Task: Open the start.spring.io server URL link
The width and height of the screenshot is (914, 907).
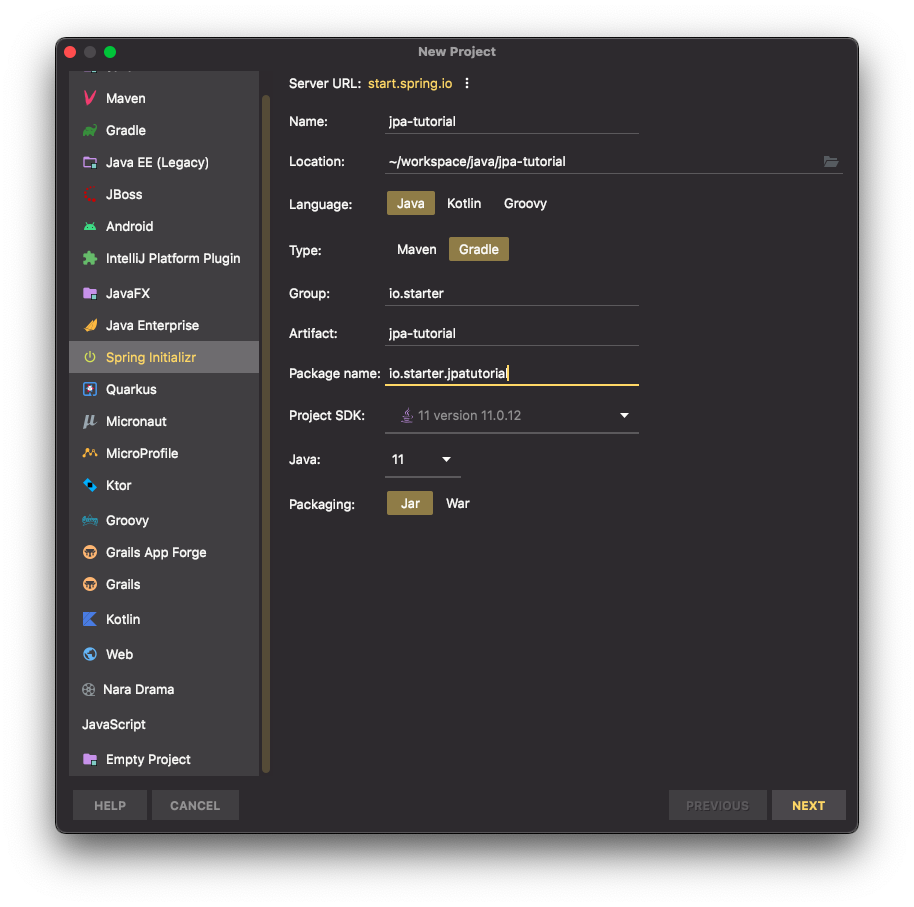Action: click(x=410, y=83)
